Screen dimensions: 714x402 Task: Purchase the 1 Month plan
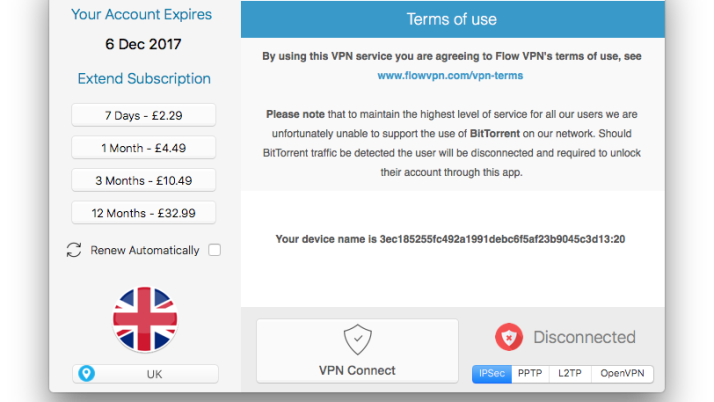click(144, 148)
